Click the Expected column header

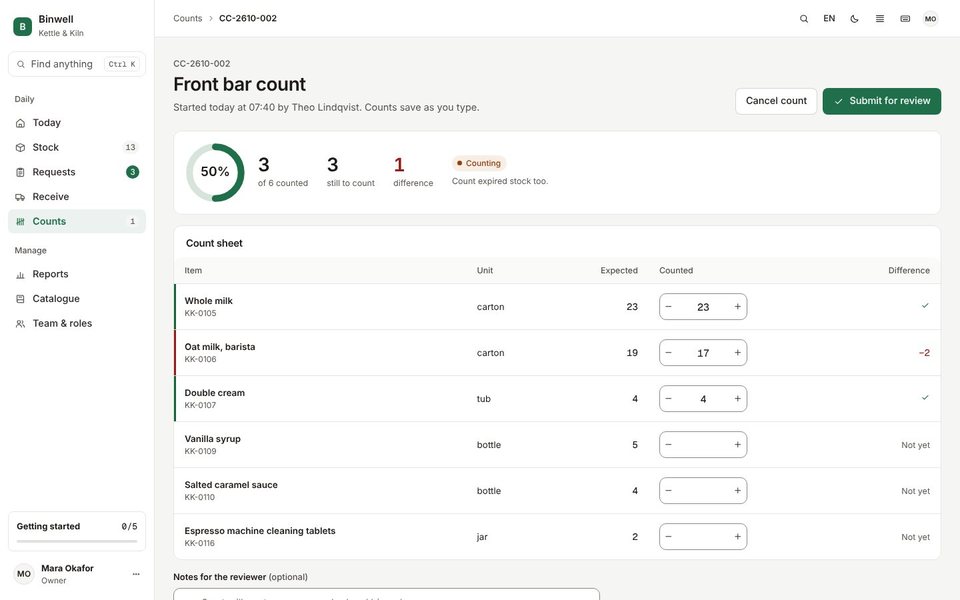pos(618,270)
